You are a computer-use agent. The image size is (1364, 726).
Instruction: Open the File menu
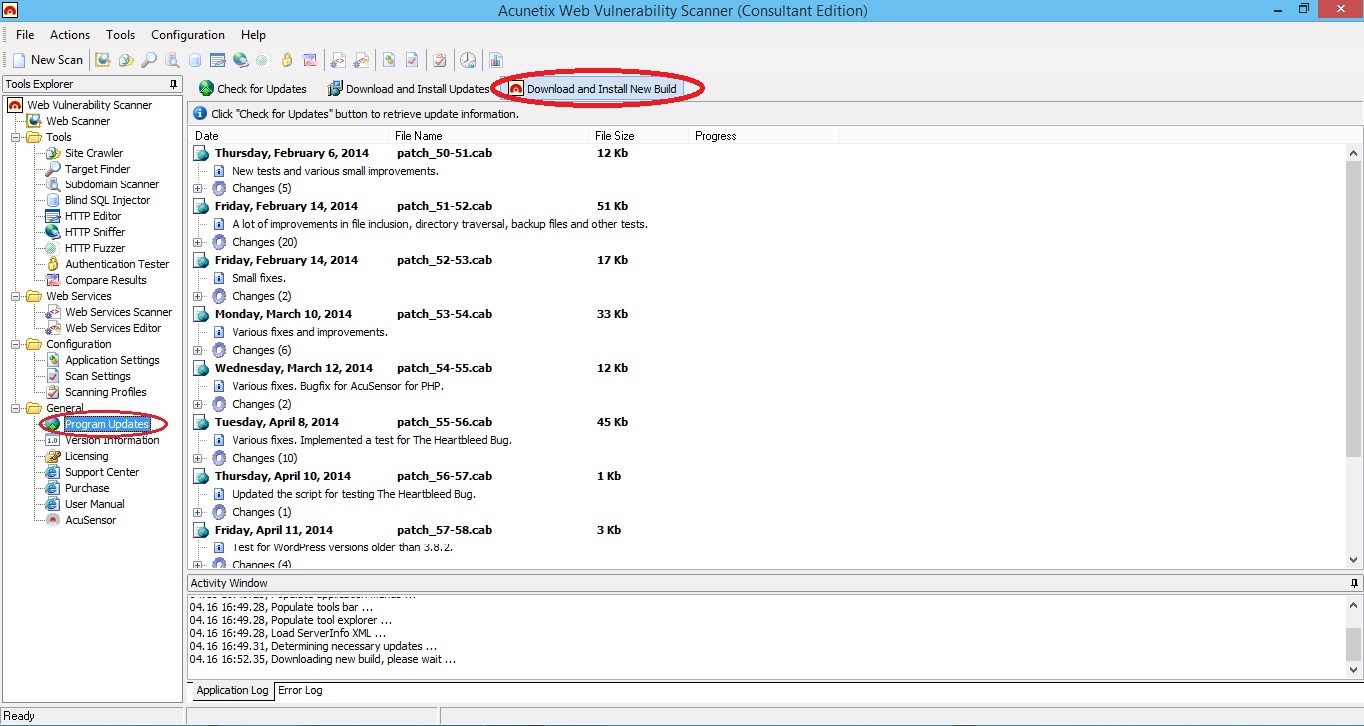click(25, 35)
